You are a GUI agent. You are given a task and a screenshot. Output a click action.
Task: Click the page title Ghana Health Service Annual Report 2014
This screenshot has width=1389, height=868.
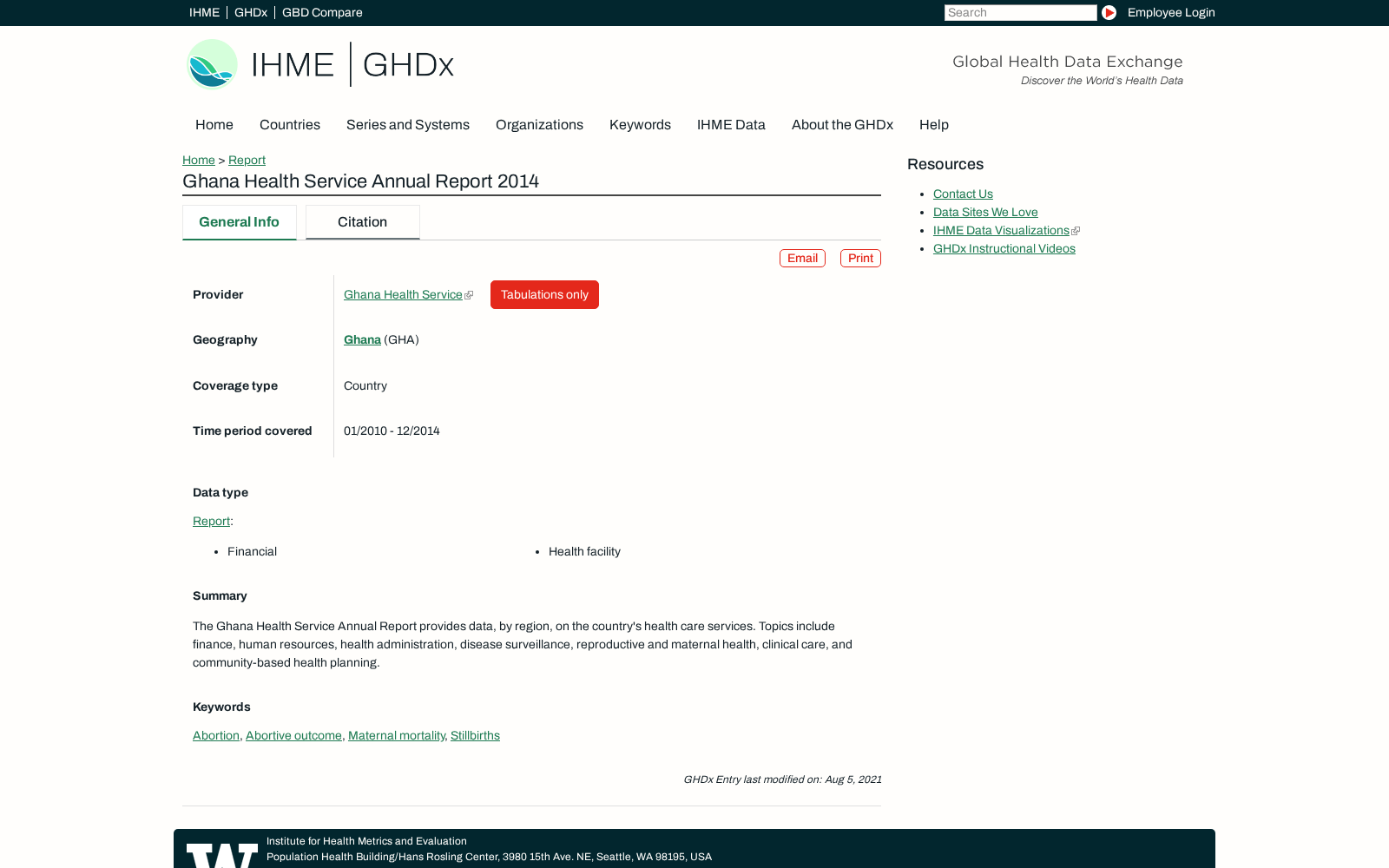[x=360, y=181]
